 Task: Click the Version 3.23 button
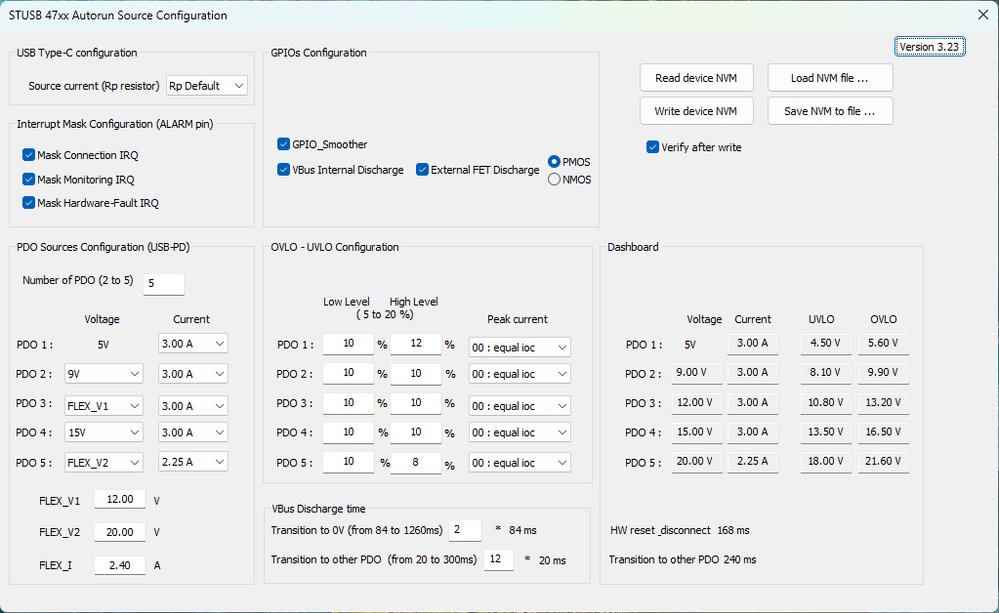[x=929, y=47]
